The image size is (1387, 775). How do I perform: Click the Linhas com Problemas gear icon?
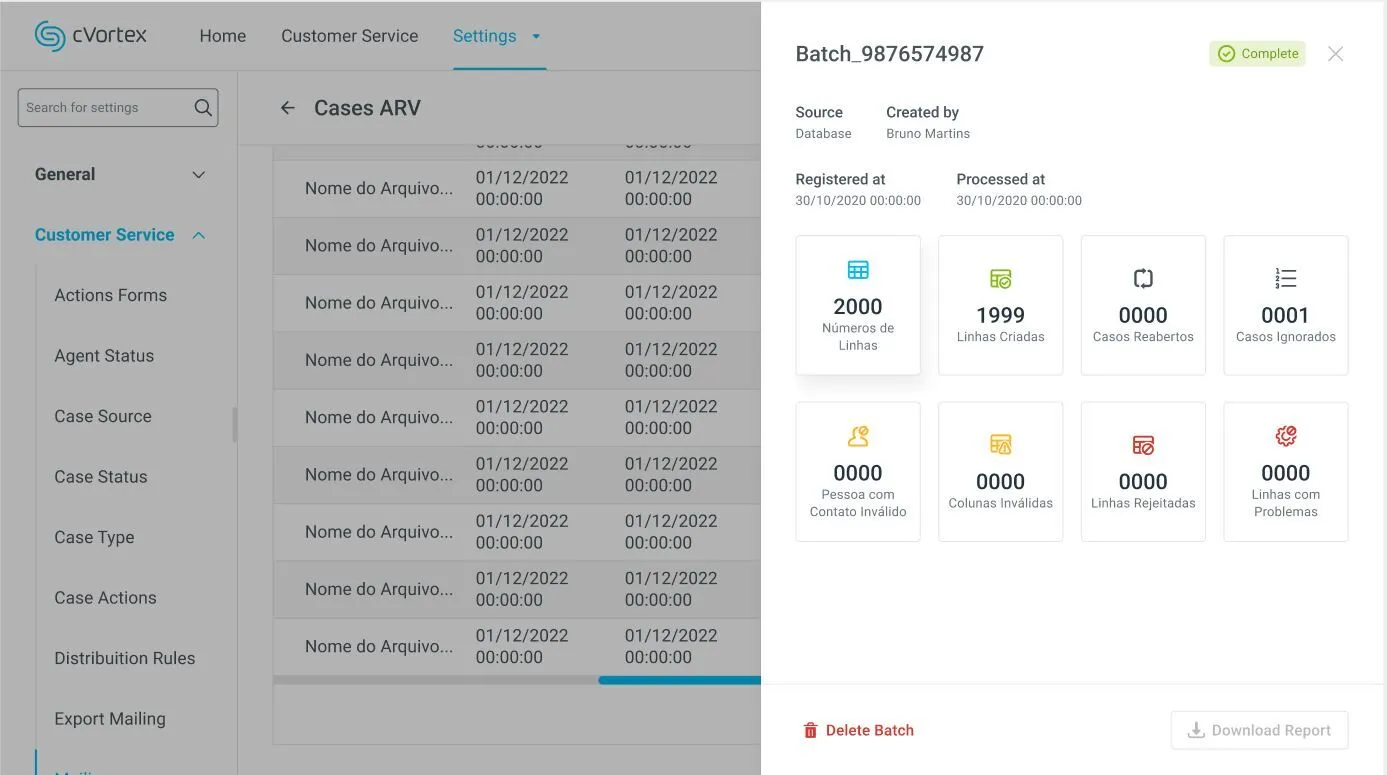(1285, 436)
